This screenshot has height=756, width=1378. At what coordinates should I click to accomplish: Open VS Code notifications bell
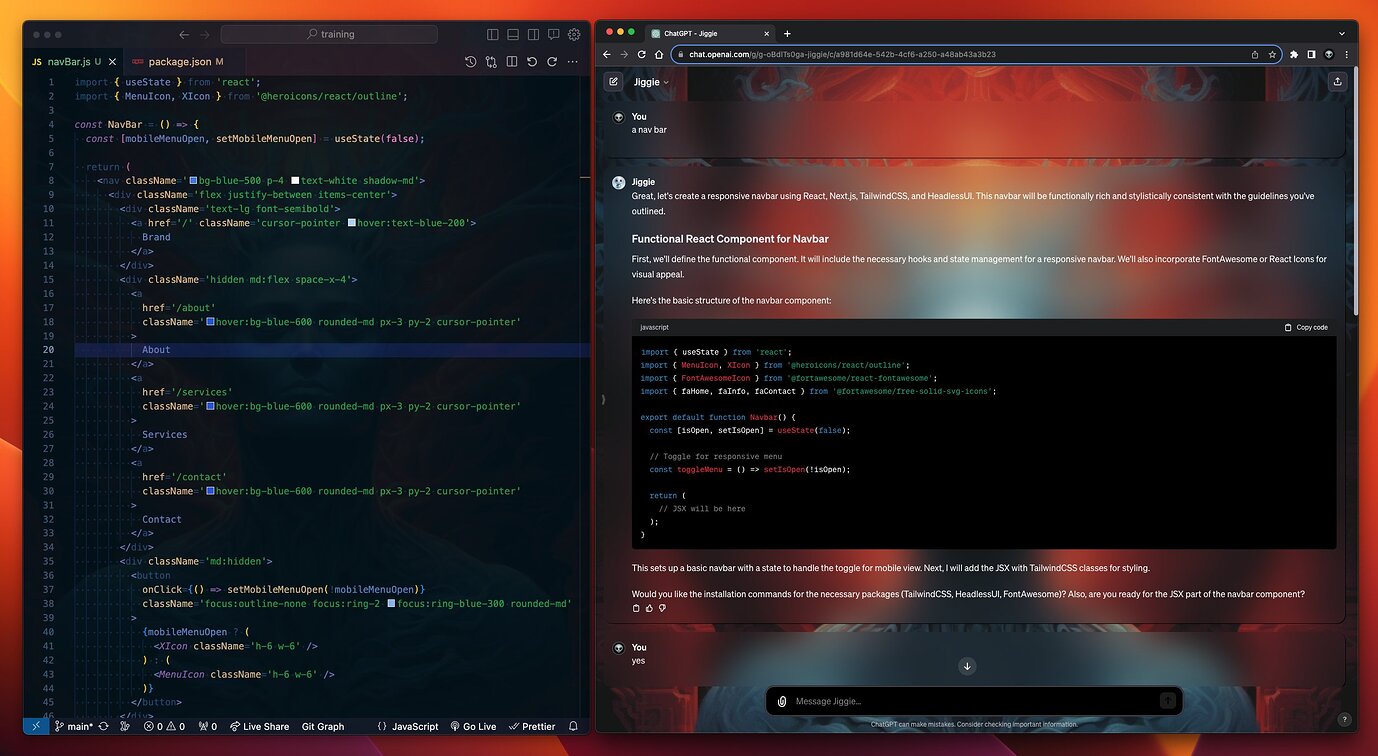(572, 726)
